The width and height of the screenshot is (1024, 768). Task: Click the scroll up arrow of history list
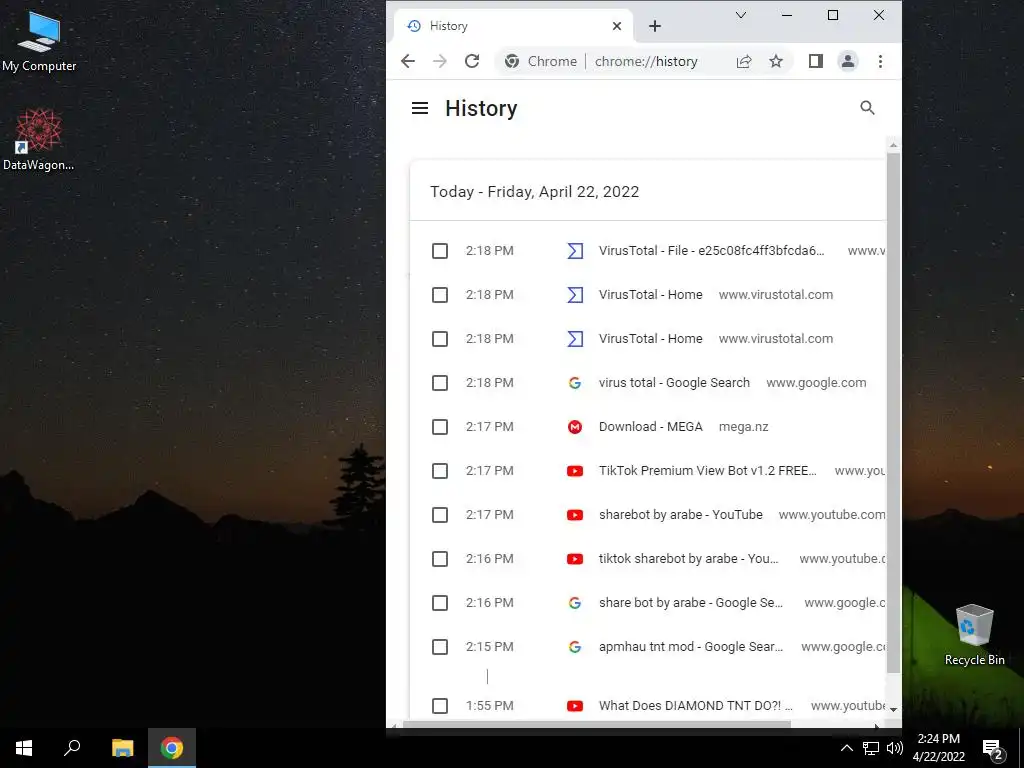(893, 145)
